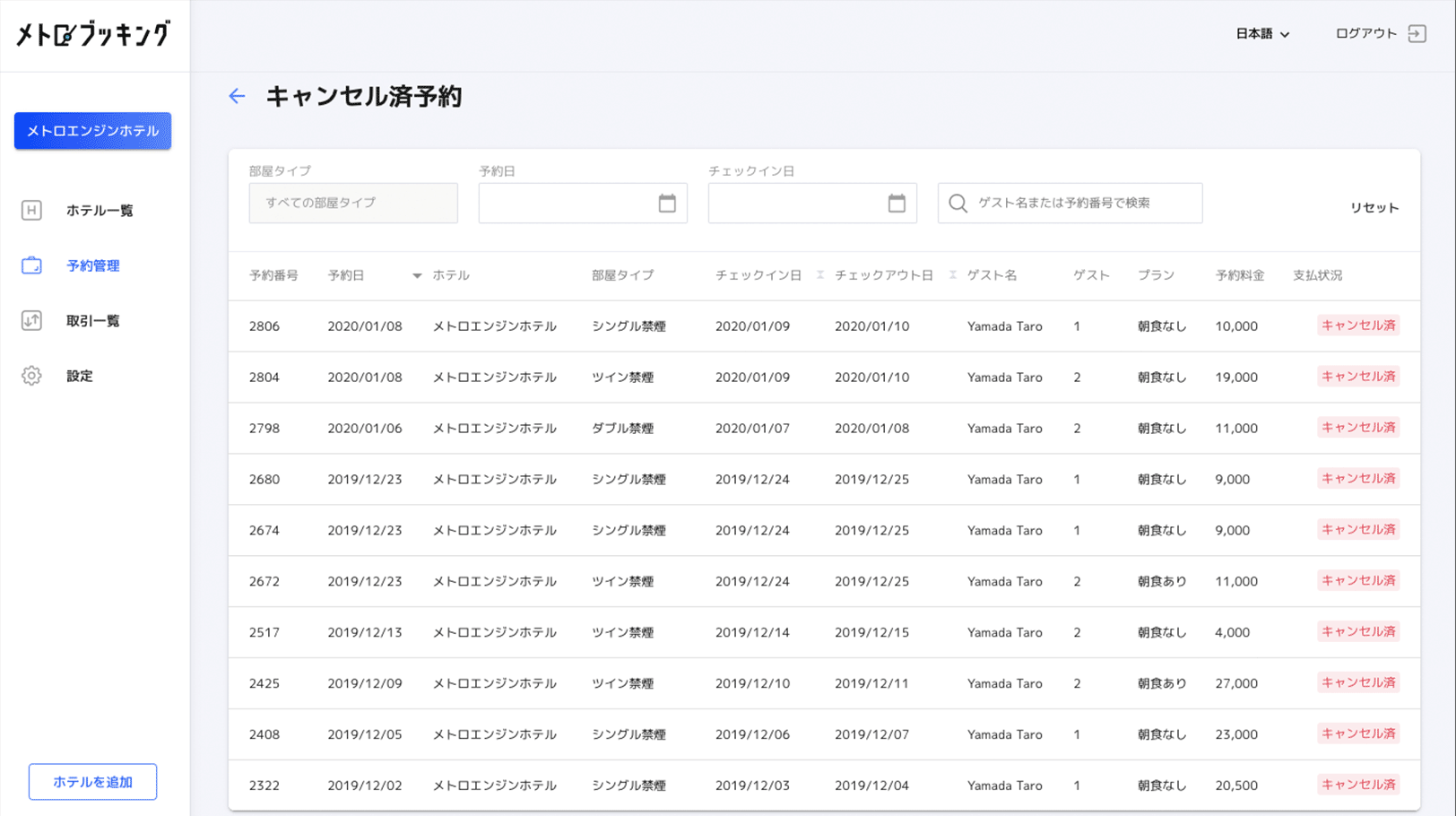Click reservation number 2674

[264, 531]
